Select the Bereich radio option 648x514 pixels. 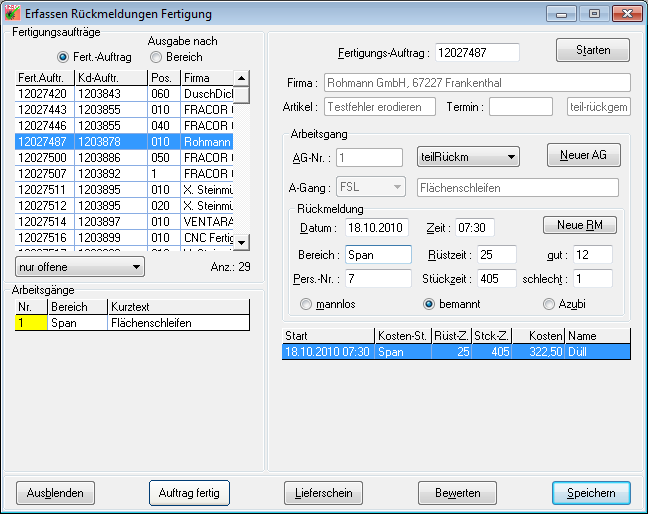point(155,57)
